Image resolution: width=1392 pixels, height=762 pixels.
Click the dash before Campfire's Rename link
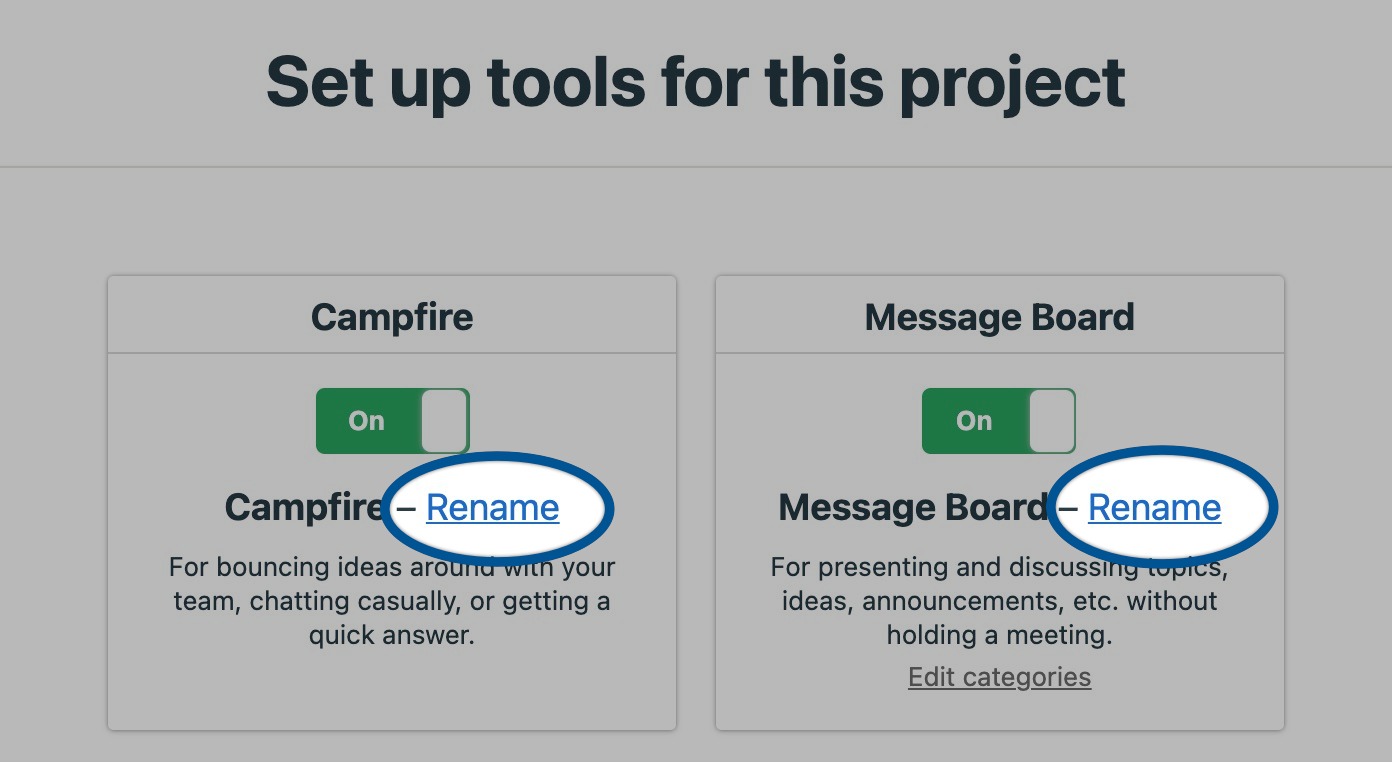click(406, 508)
